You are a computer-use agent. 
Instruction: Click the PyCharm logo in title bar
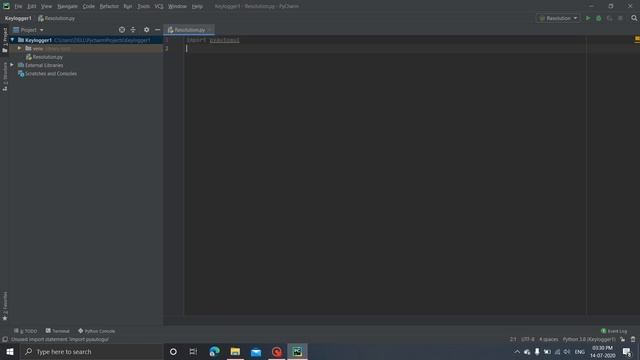point(6,6)
